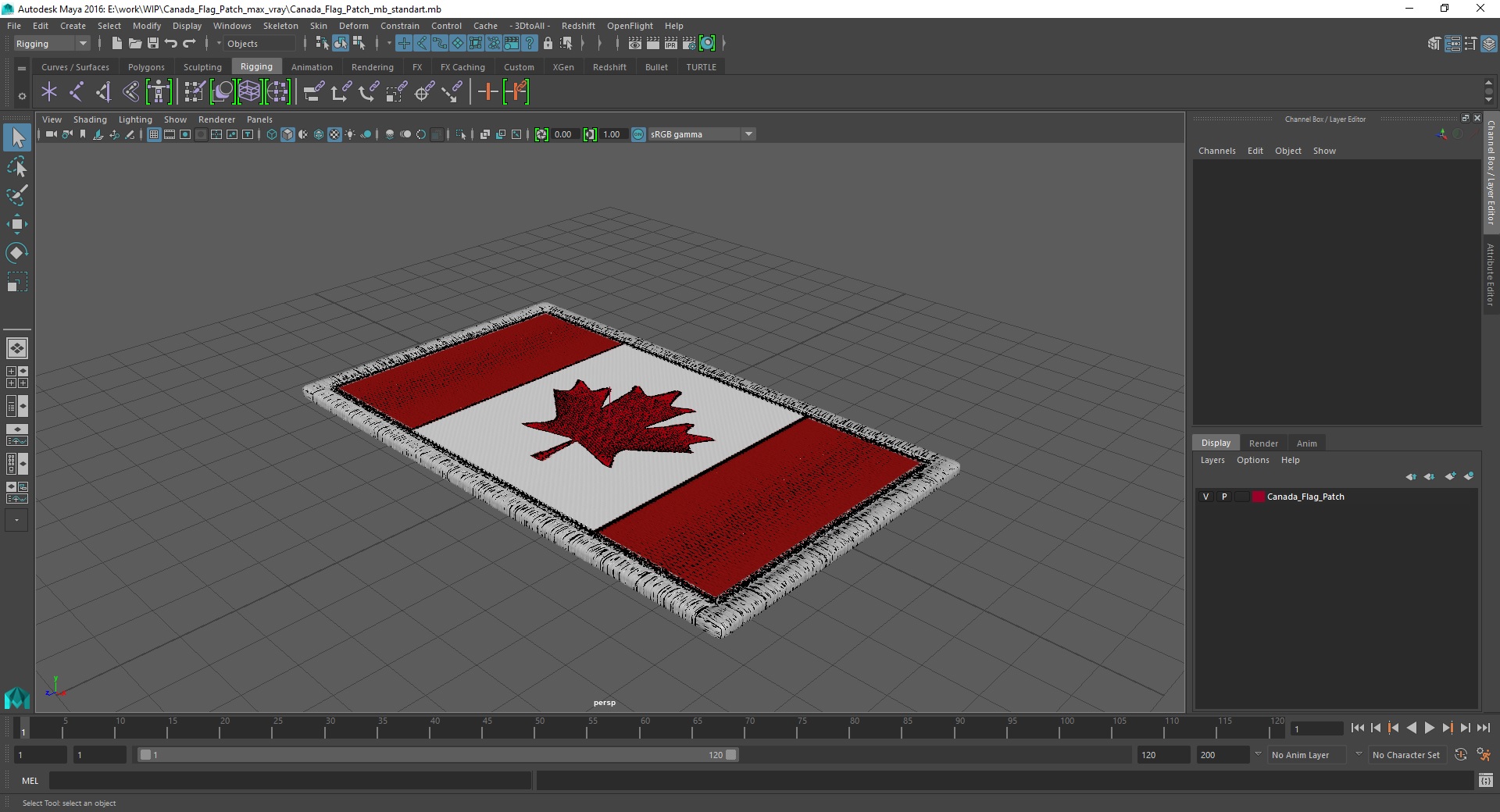Activate the Lasso select tool
The height and width of the screenshot is (812, 1500).
tap(17, 167)
